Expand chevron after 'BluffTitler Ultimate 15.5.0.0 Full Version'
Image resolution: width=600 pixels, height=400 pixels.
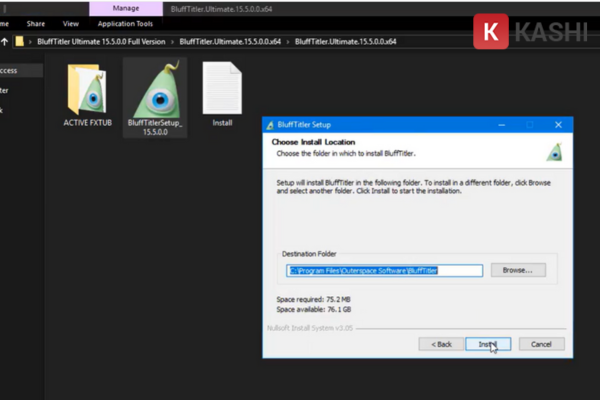click(172, 42)
